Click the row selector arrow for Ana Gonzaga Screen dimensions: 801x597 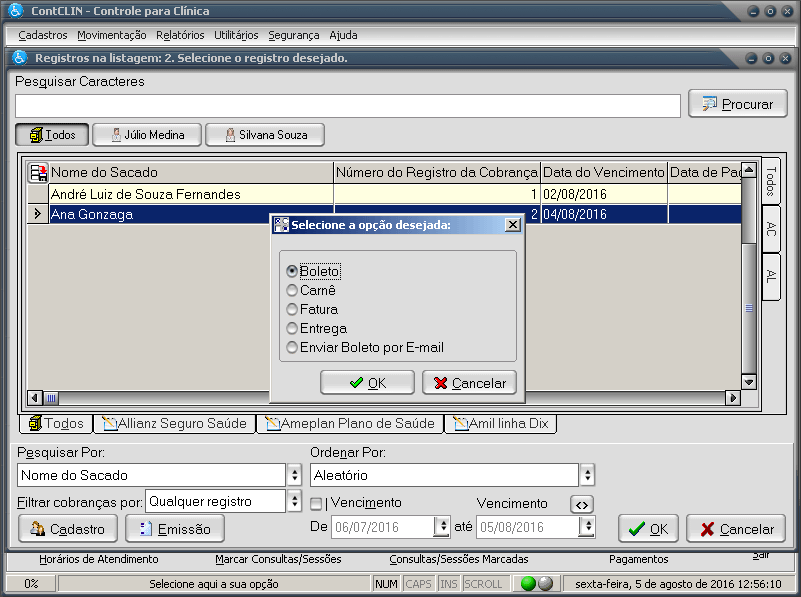tap(37, 214)
